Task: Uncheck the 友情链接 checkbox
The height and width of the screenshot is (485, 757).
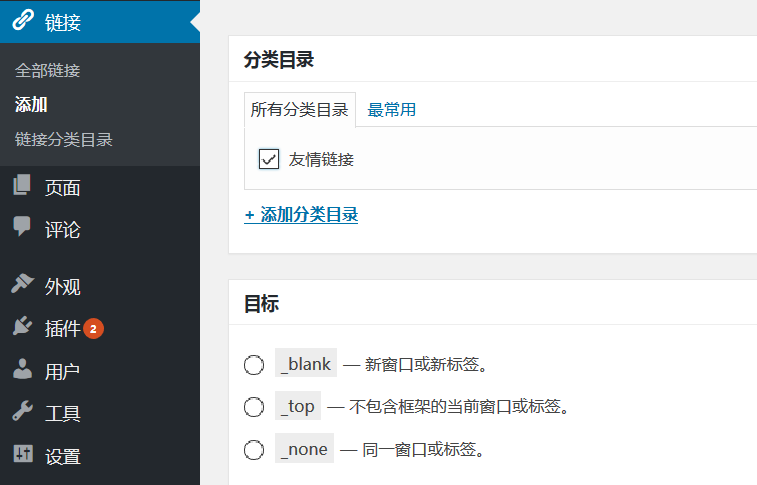Action: 269,159
